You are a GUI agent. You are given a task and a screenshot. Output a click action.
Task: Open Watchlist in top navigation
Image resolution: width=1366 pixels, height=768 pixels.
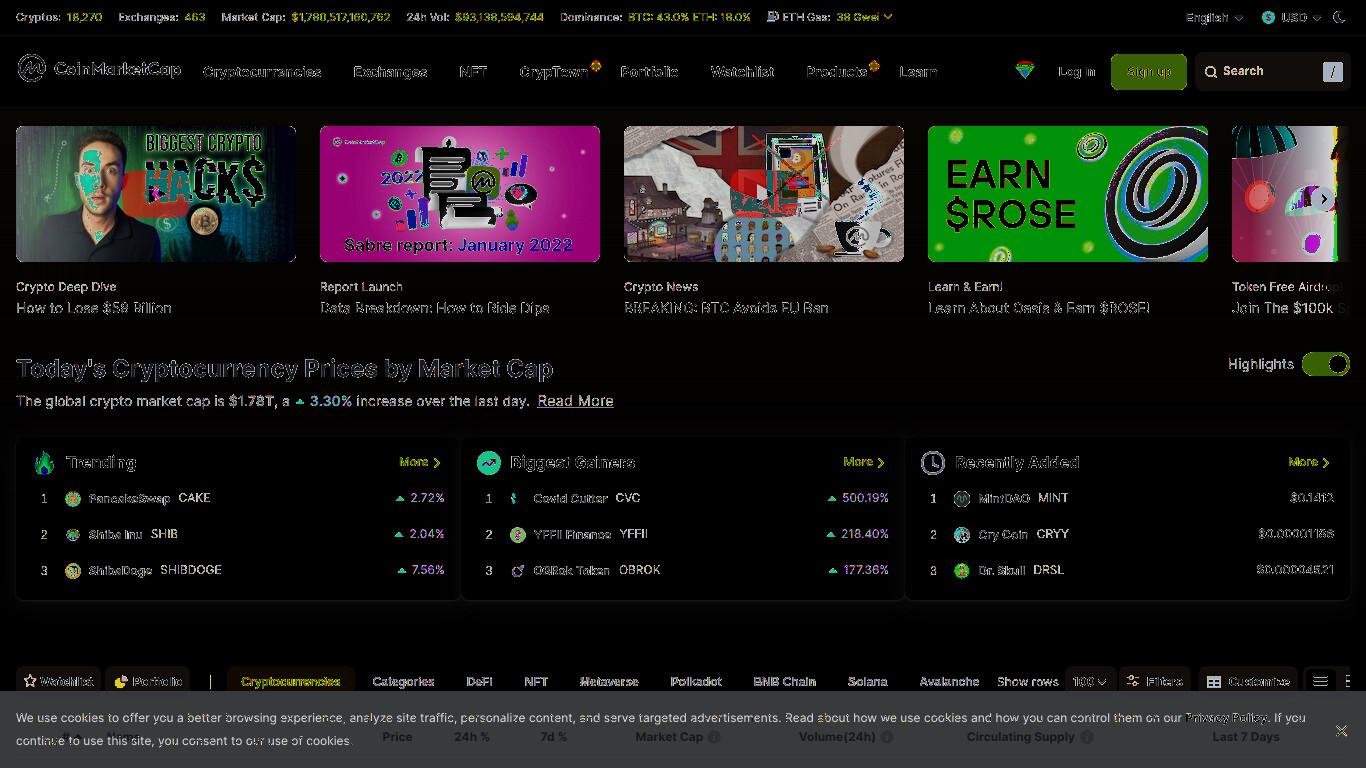click(x=742, y=72)
